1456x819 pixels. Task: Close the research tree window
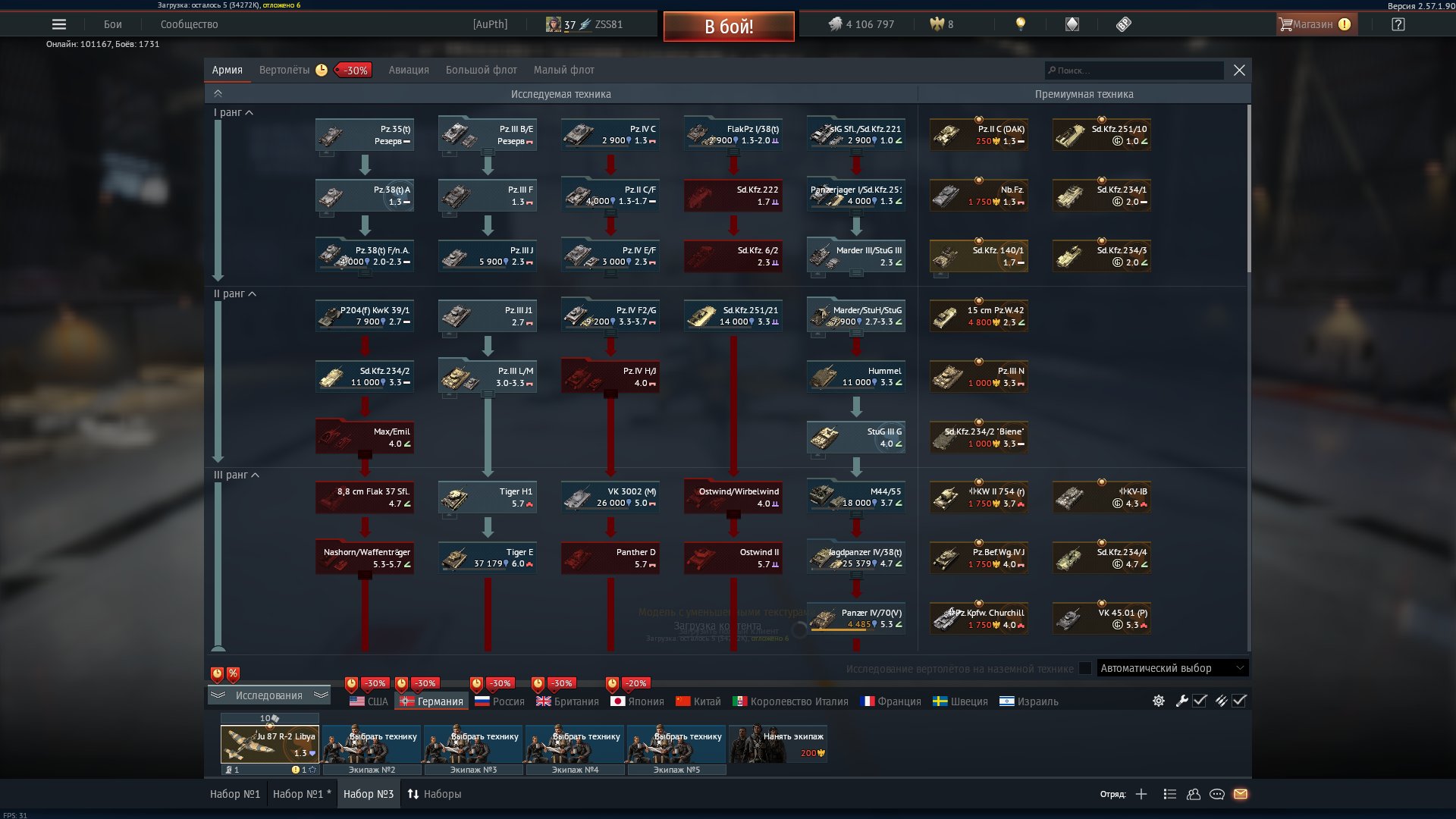(1239, 70)
